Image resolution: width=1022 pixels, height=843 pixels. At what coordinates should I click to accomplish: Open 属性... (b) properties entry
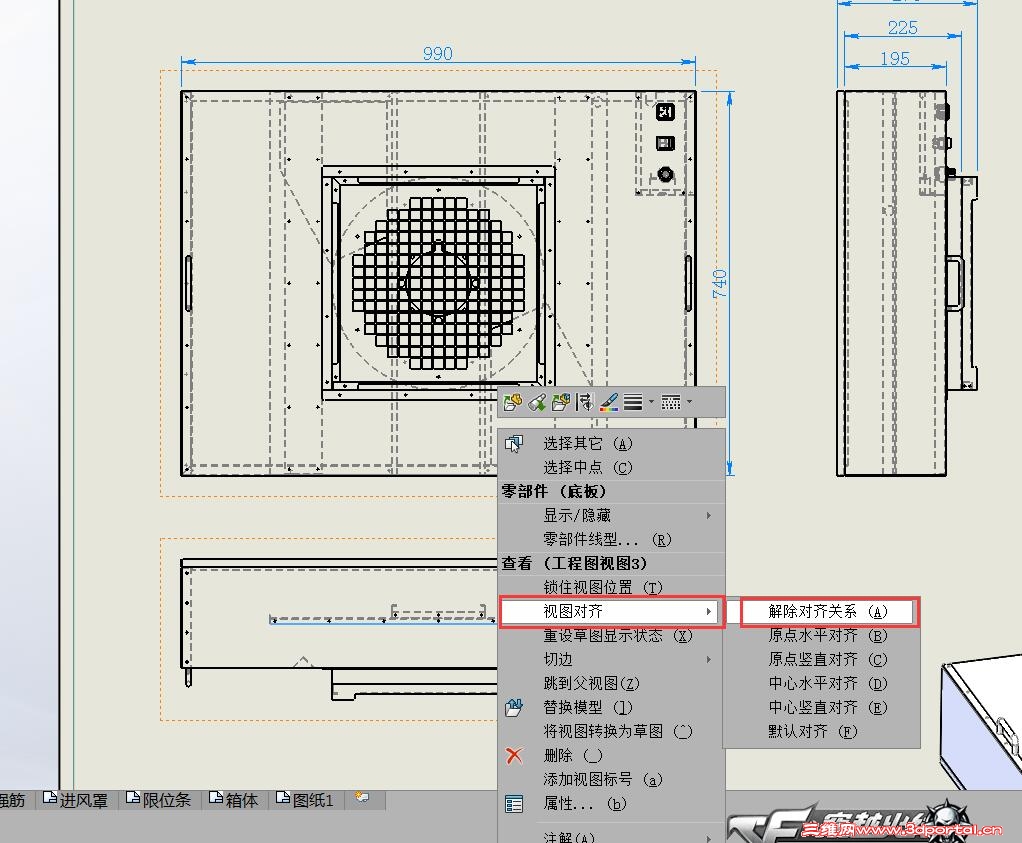611,804
